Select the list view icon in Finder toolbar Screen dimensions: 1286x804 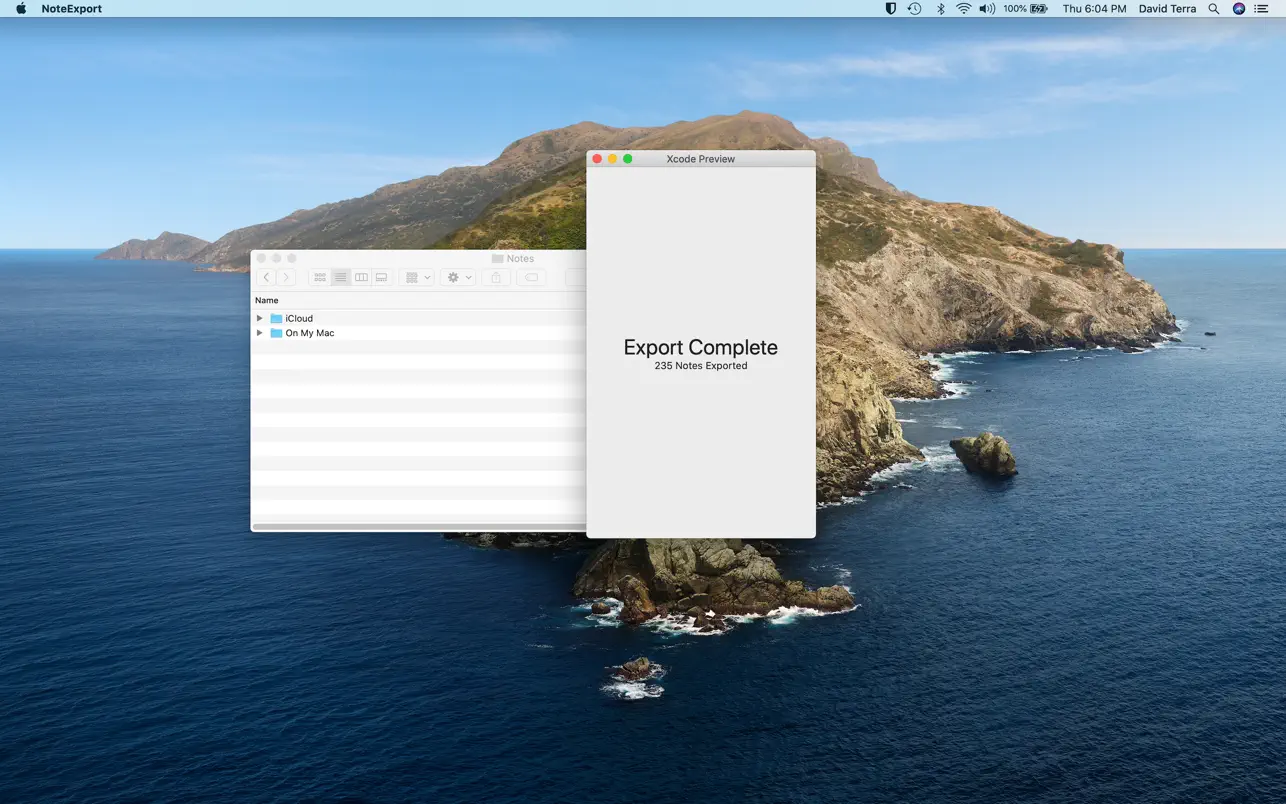340,277
